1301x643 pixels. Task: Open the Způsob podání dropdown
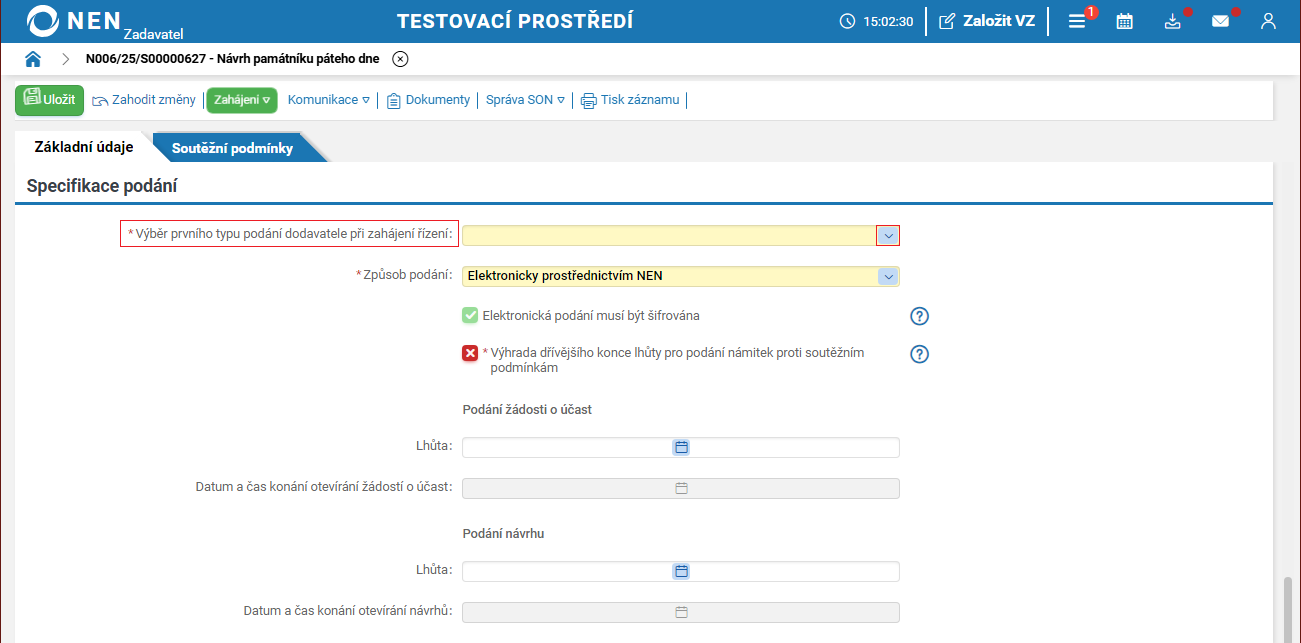click(888, 276)
